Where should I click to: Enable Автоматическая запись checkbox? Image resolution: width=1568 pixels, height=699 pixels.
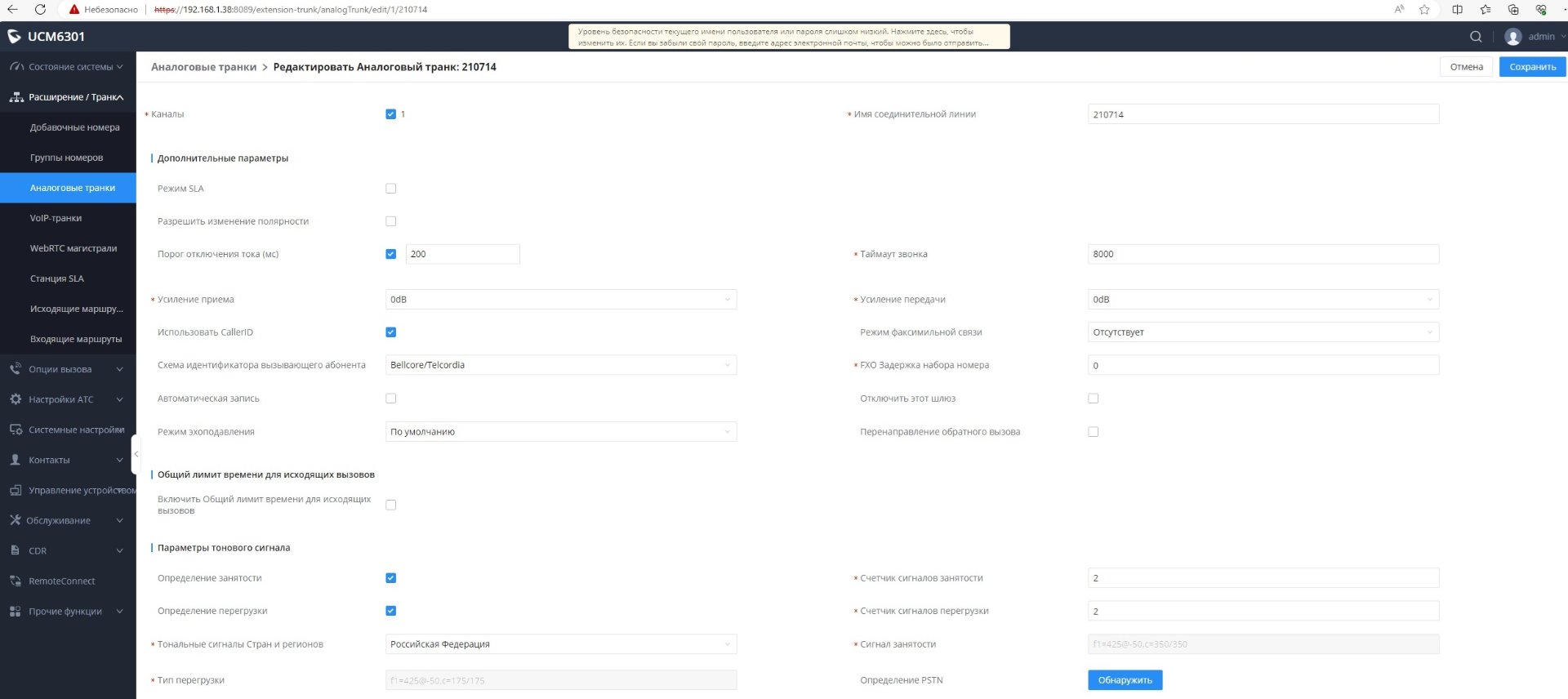pyautogui.click(x=390, y=398)
